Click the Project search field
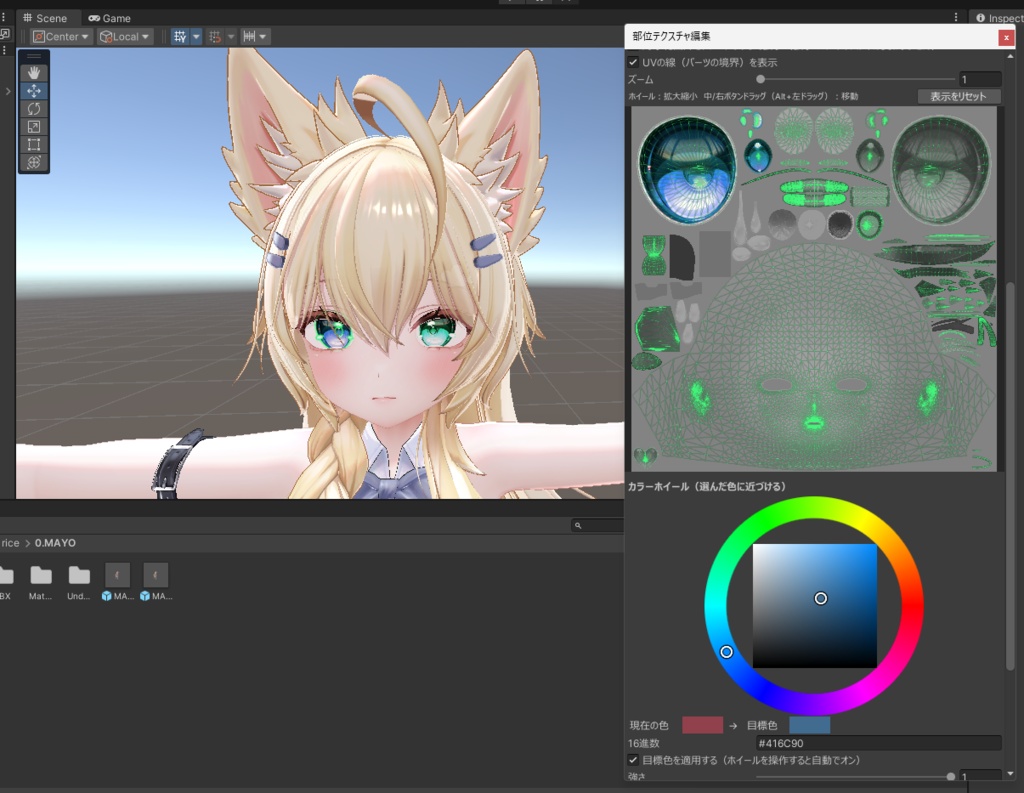This screenshot has height=793, width=1024. point(597,525)
